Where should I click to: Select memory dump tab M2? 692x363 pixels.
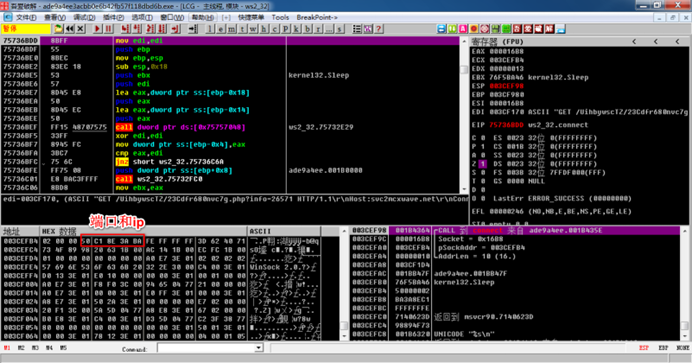[21, 348]
